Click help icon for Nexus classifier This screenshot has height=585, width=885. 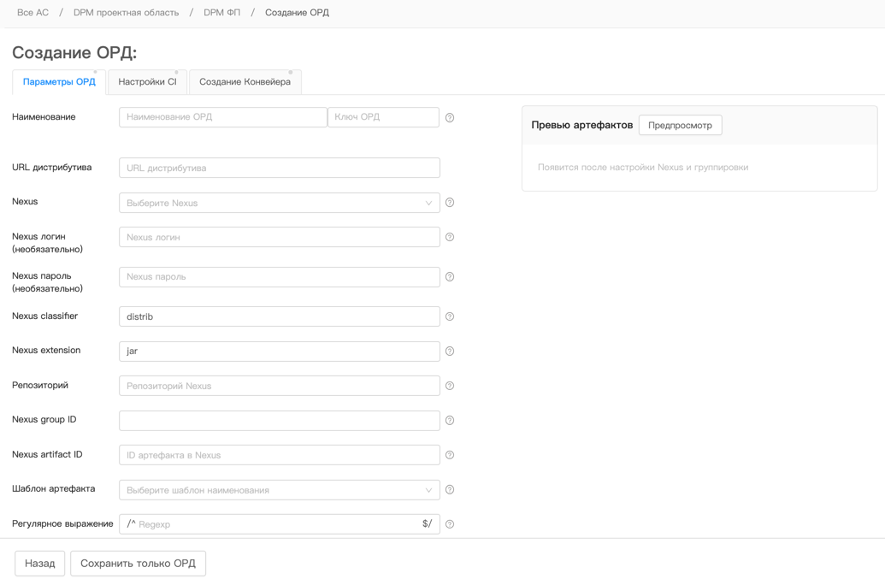click(x=450, y=317)
